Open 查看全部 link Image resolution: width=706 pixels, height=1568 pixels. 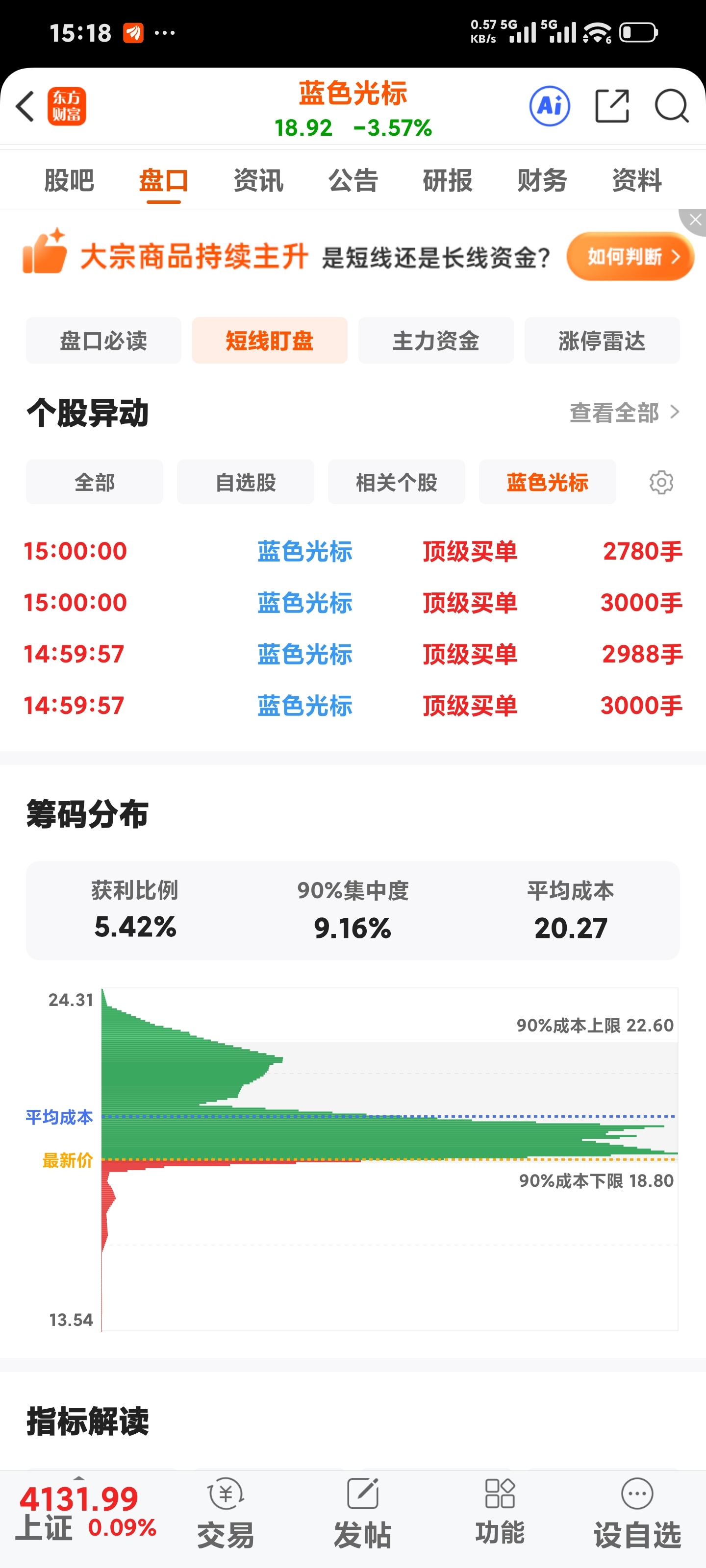coord(625,413)
